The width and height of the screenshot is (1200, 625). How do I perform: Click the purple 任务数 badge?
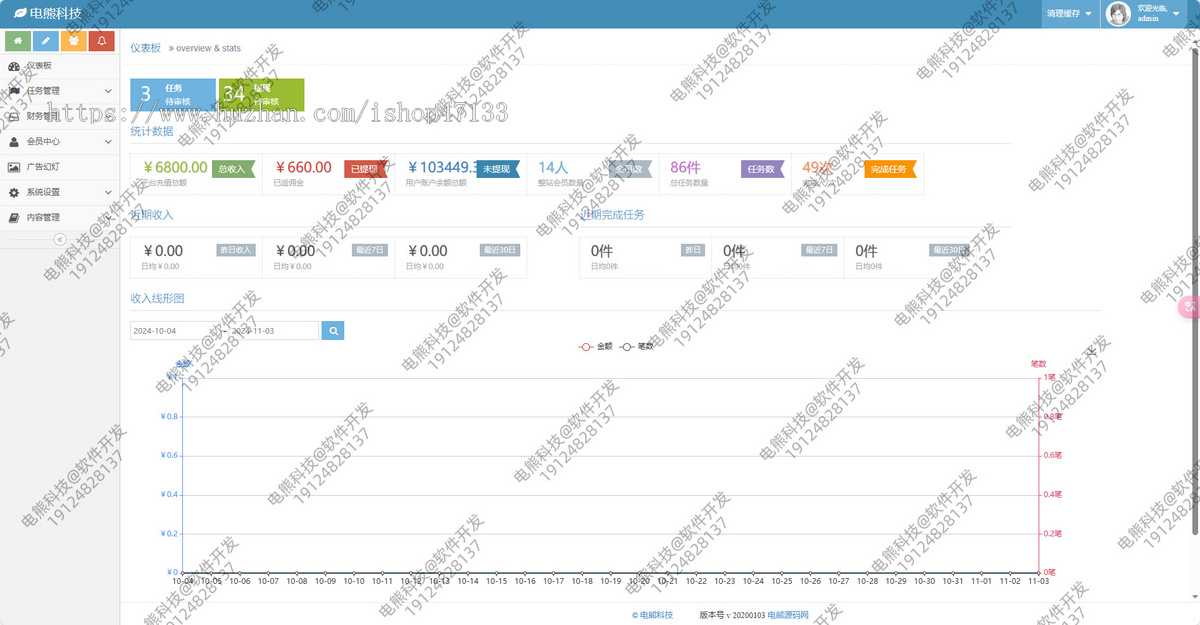click(x=764, y=169)
